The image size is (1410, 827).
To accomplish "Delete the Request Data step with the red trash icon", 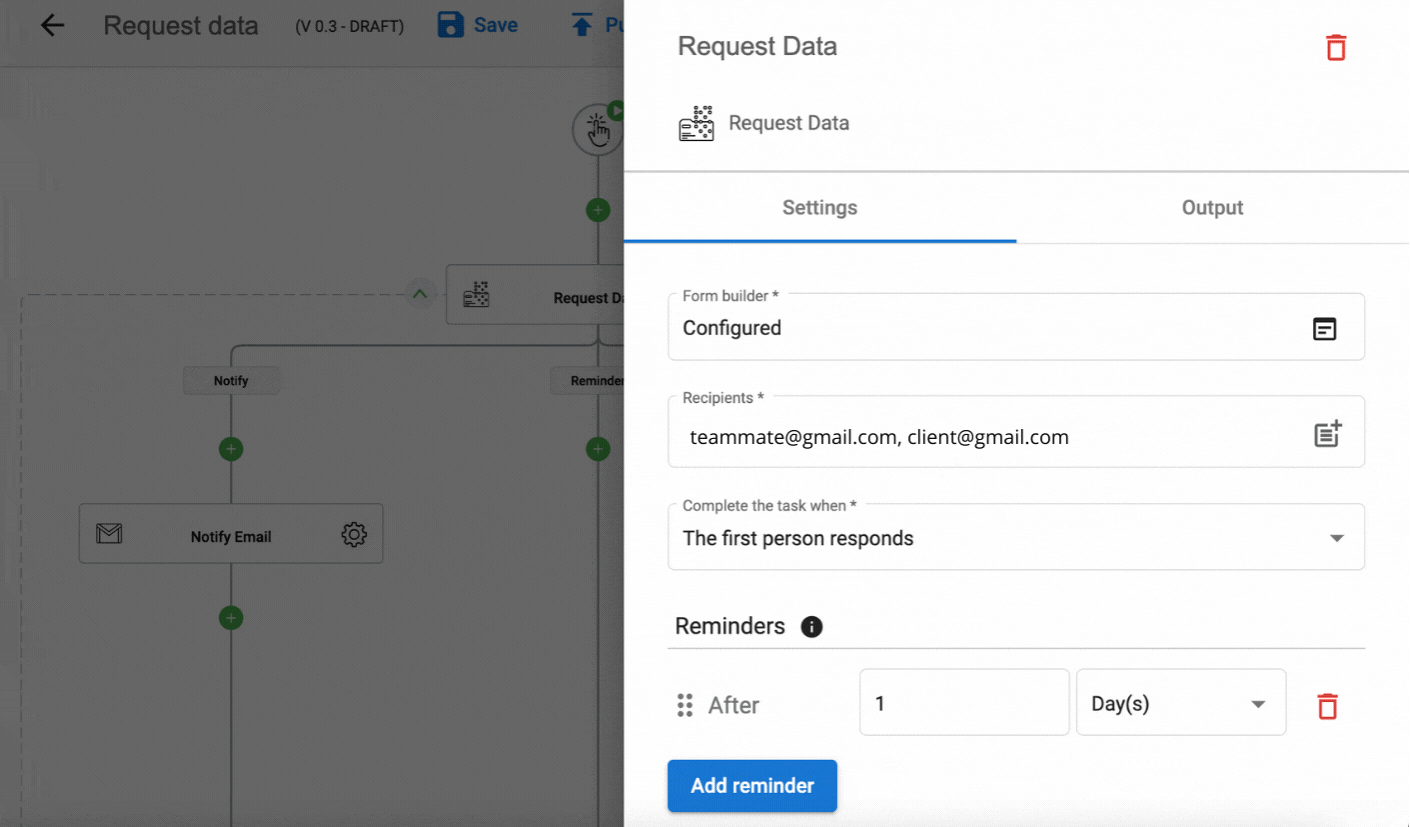I will point(1336,47).
